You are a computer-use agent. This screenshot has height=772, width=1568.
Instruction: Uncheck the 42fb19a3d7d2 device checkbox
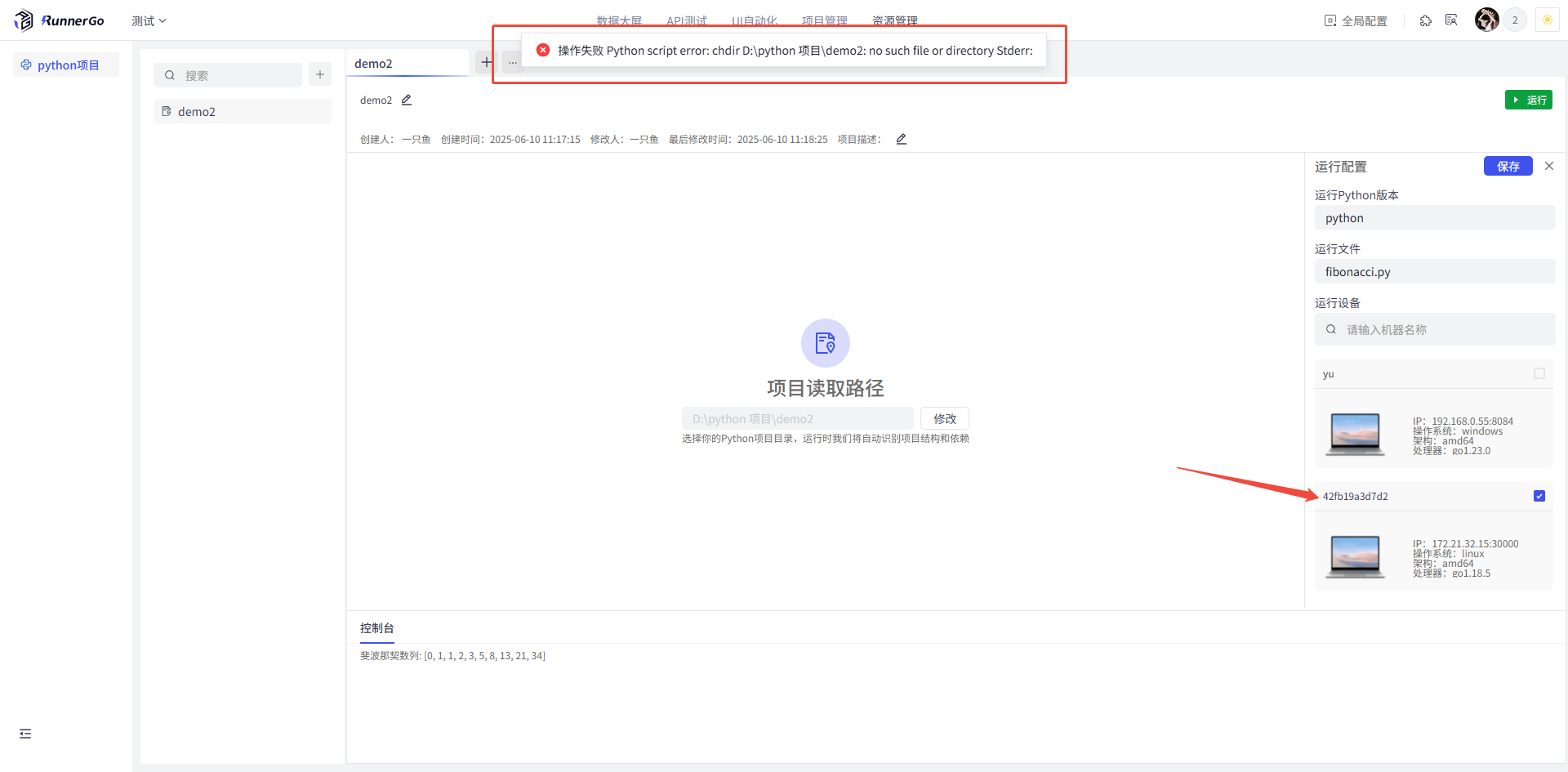[x=1539, y=496]
